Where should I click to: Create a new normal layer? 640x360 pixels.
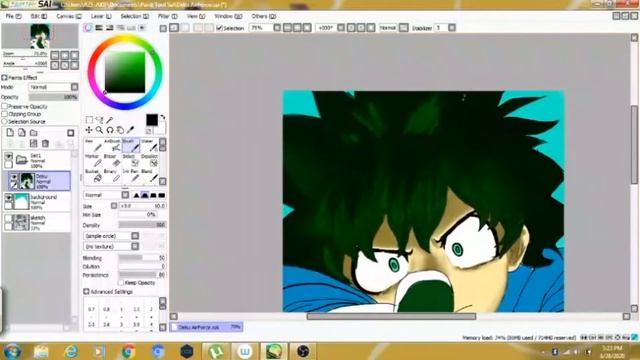[10, 132]
